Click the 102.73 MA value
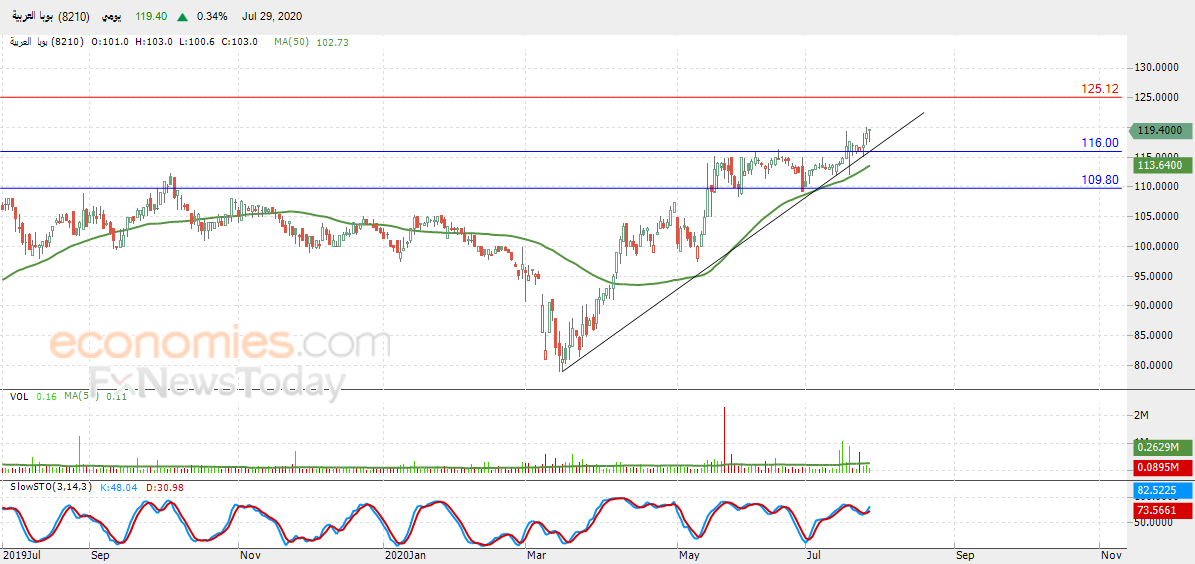This screenshot has height=564, width=1195. click(332, 43)
